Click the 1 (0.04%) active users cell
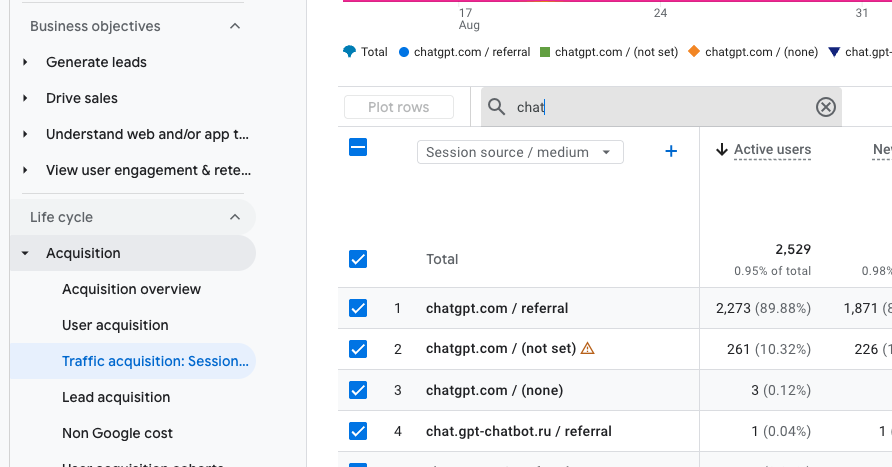892x467 pixels. (780, 431)
